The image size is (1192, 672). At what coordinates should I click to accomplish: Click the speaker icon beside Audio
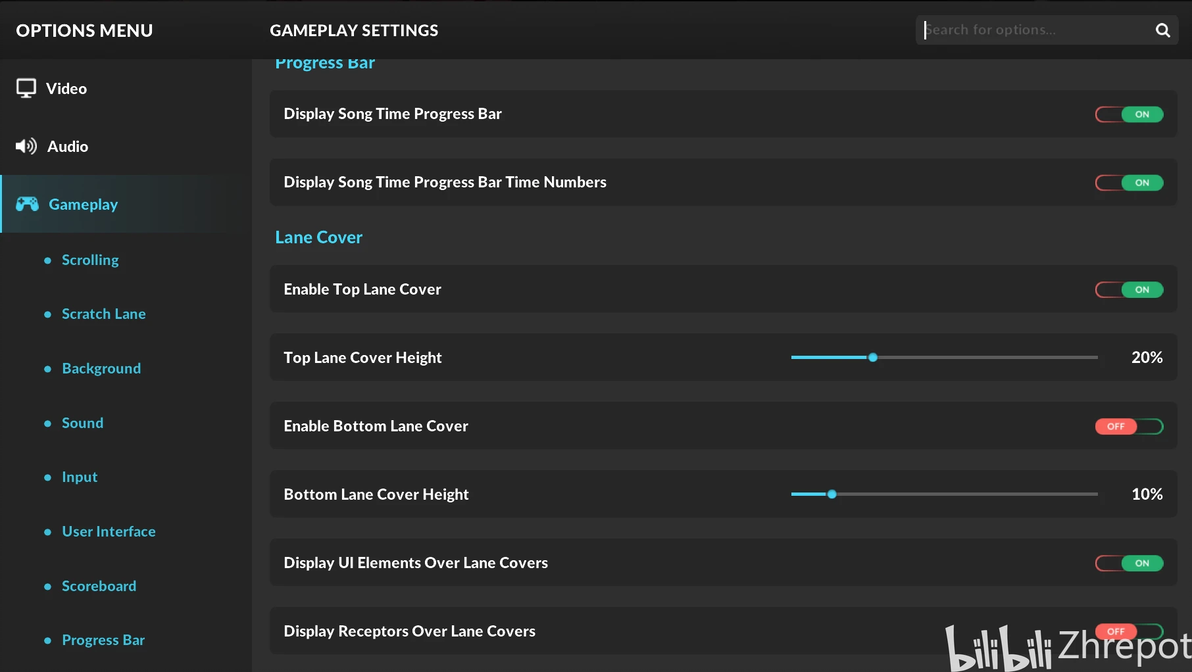[x=26, y=146]
